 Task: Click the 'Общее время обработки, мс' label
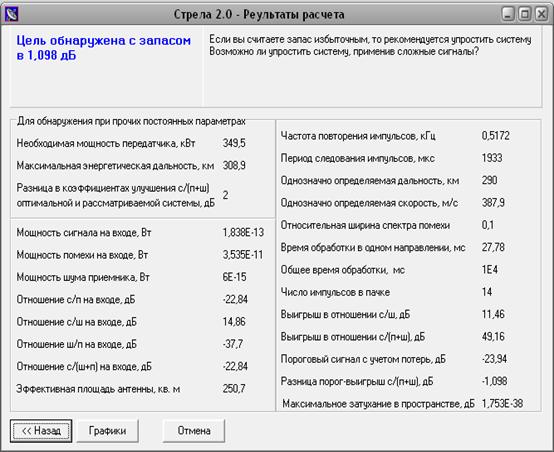343,270
